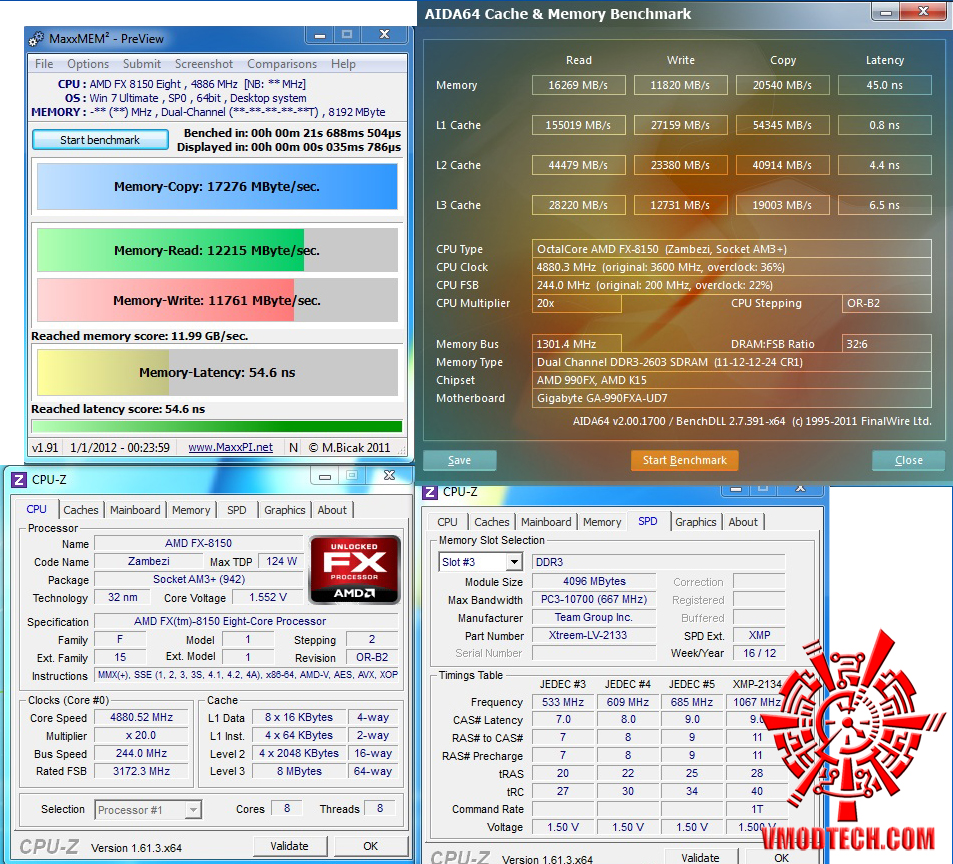Switch to About tab in right CPU-Z window
This screenshot has width=953, height=864.
click(x=743, y=522)
